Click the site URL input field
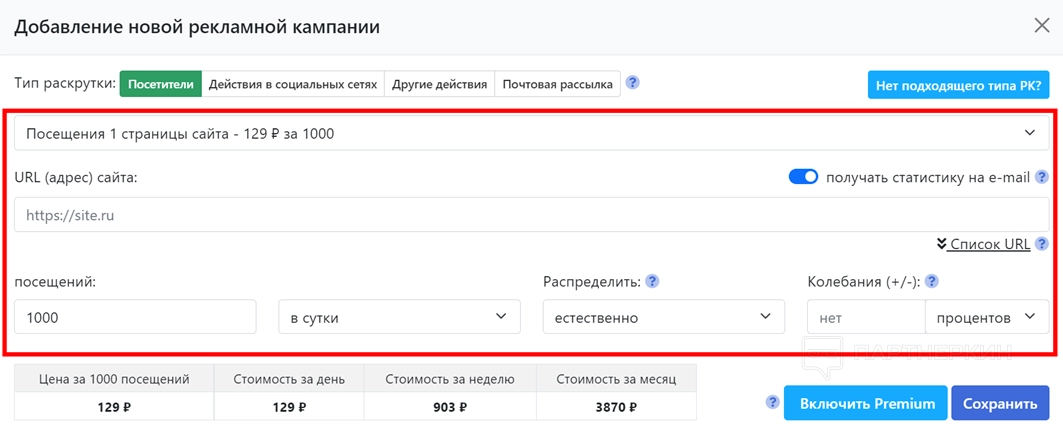The height and width of the screenshot is (432, 1063). [531, 215]
